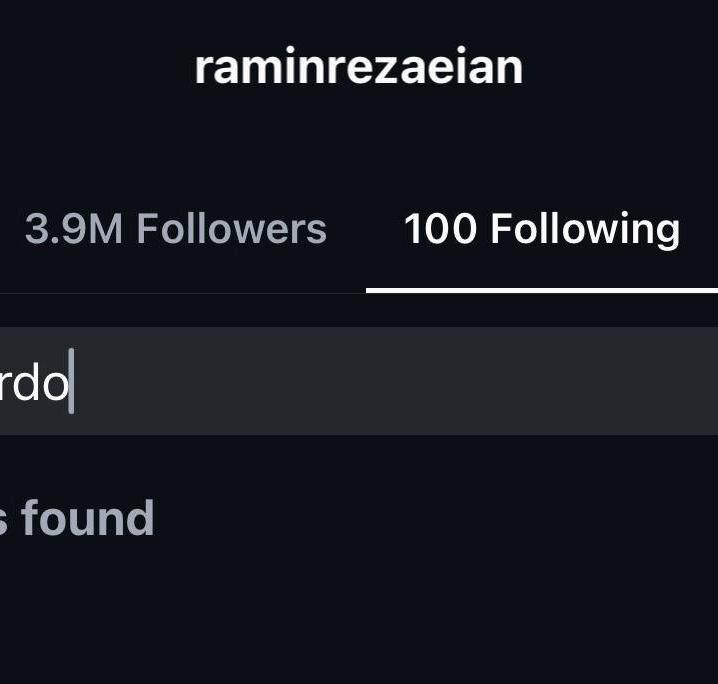Click the "3.9M" follower count

pos(74,229)
